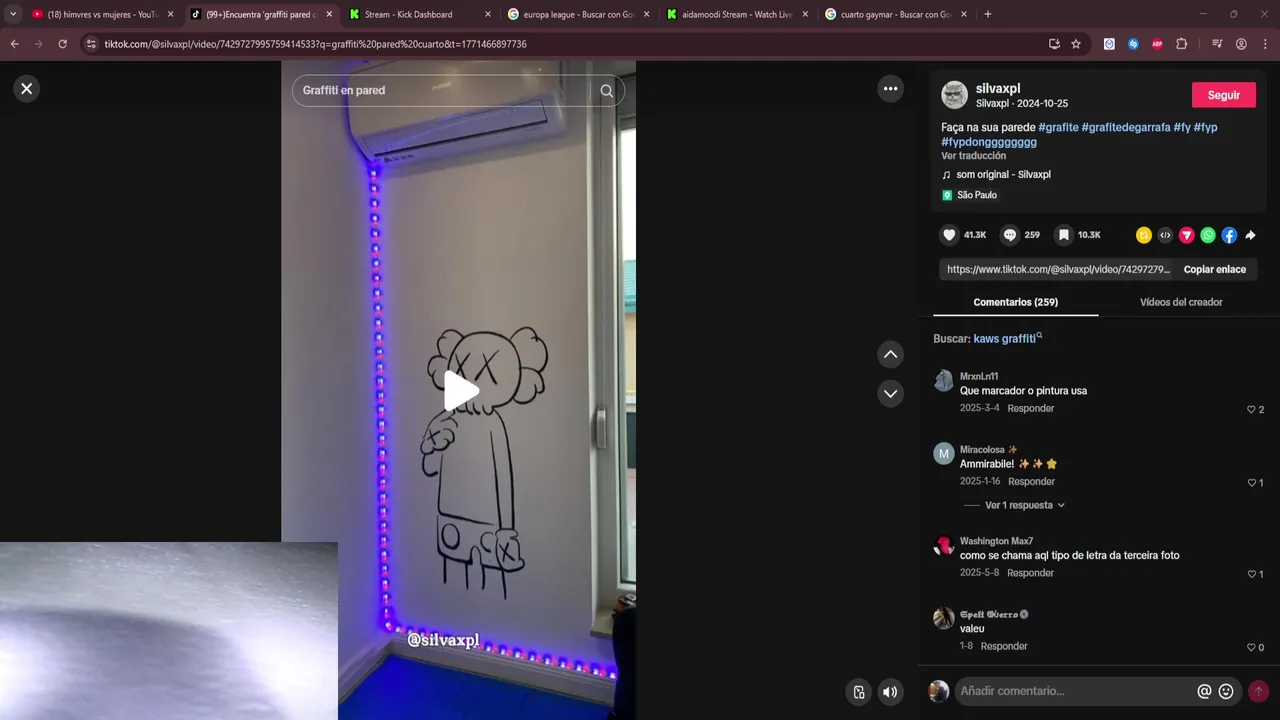Open the Extensions puzzle icon

point(1182,44)
